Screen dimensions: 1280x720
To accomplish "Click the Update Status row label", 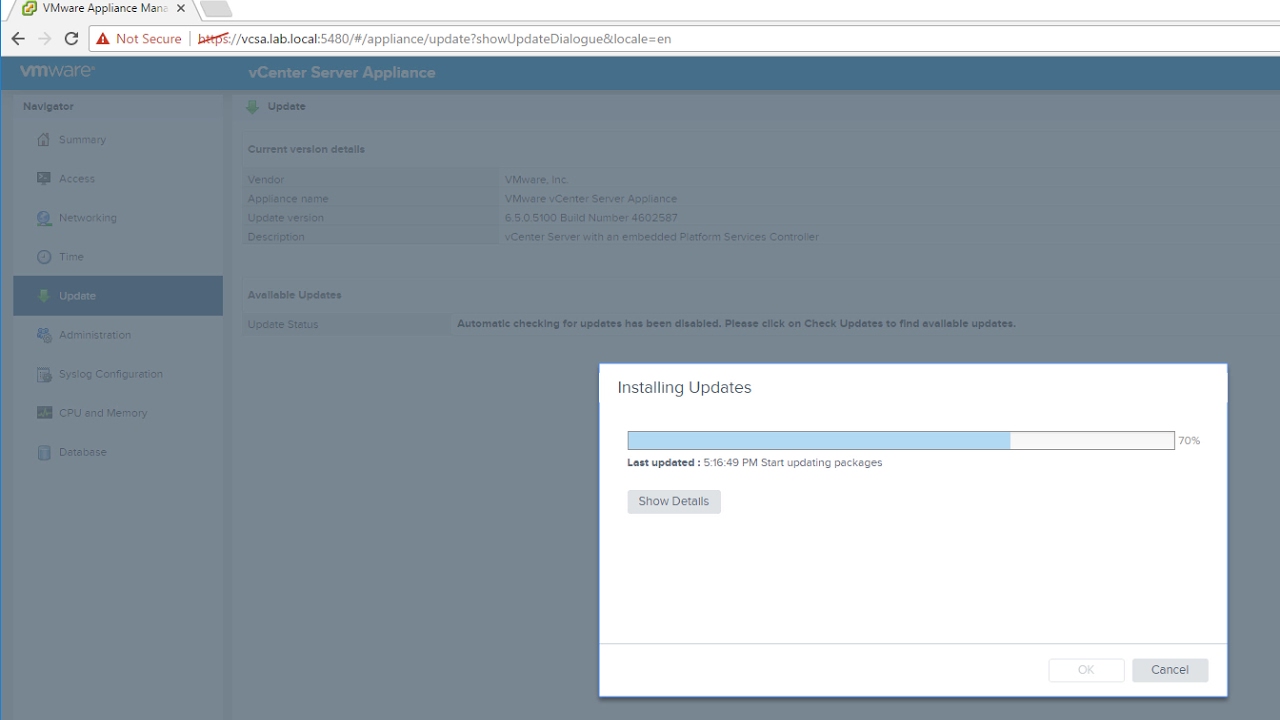I will click(x=283, y=325).
